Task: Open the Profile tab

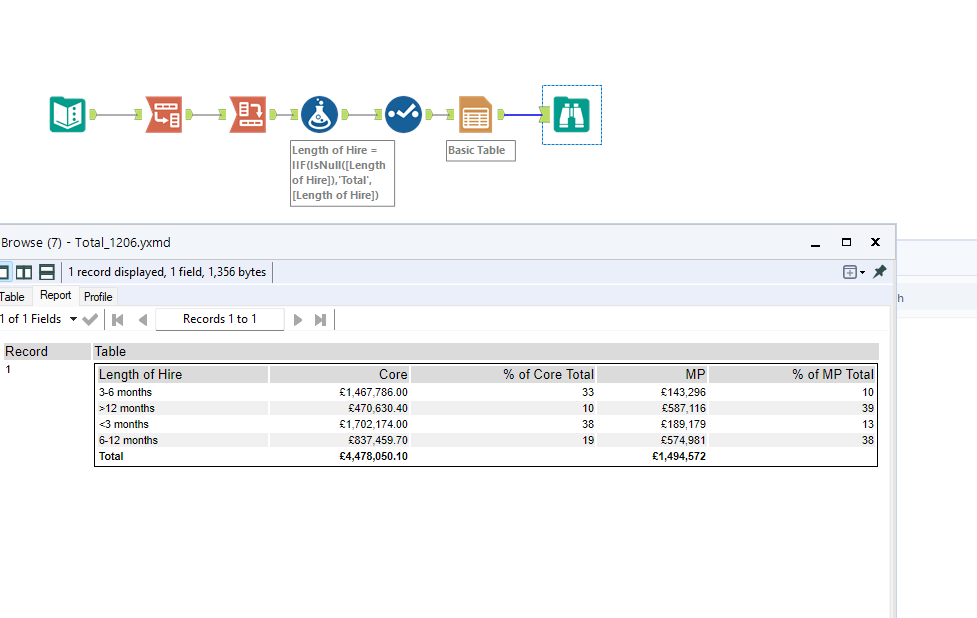Action: click(x=98, y=296)
